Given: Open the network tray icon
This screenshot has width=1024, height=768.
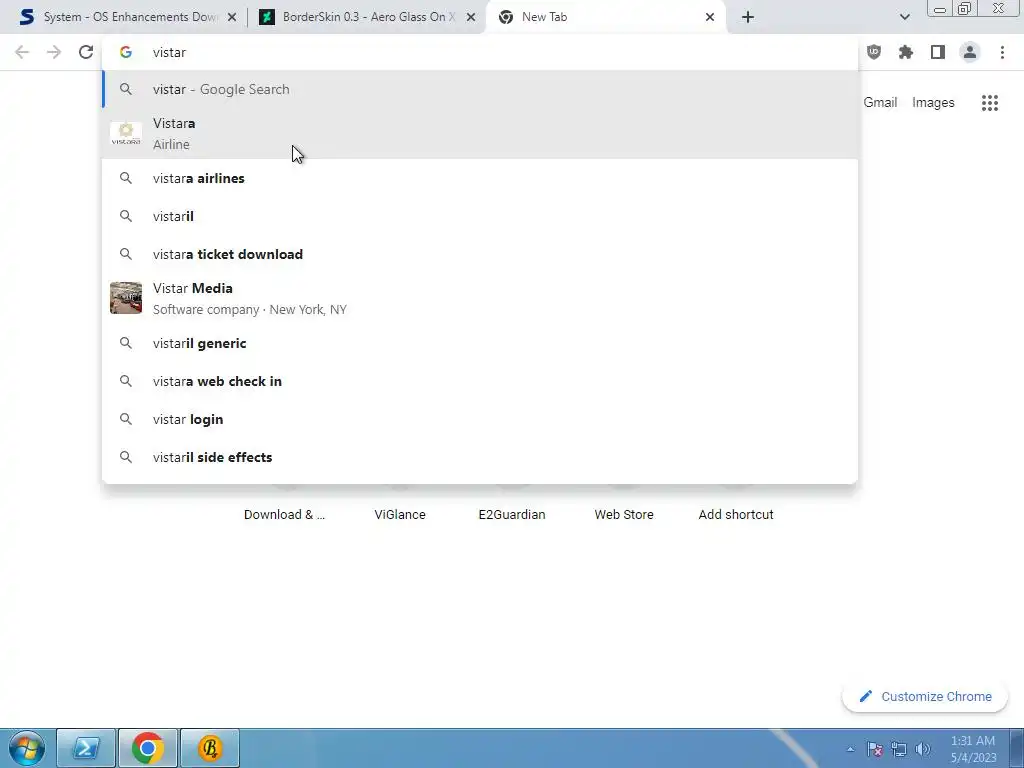Looking at the screenshot, I should 899,749.
